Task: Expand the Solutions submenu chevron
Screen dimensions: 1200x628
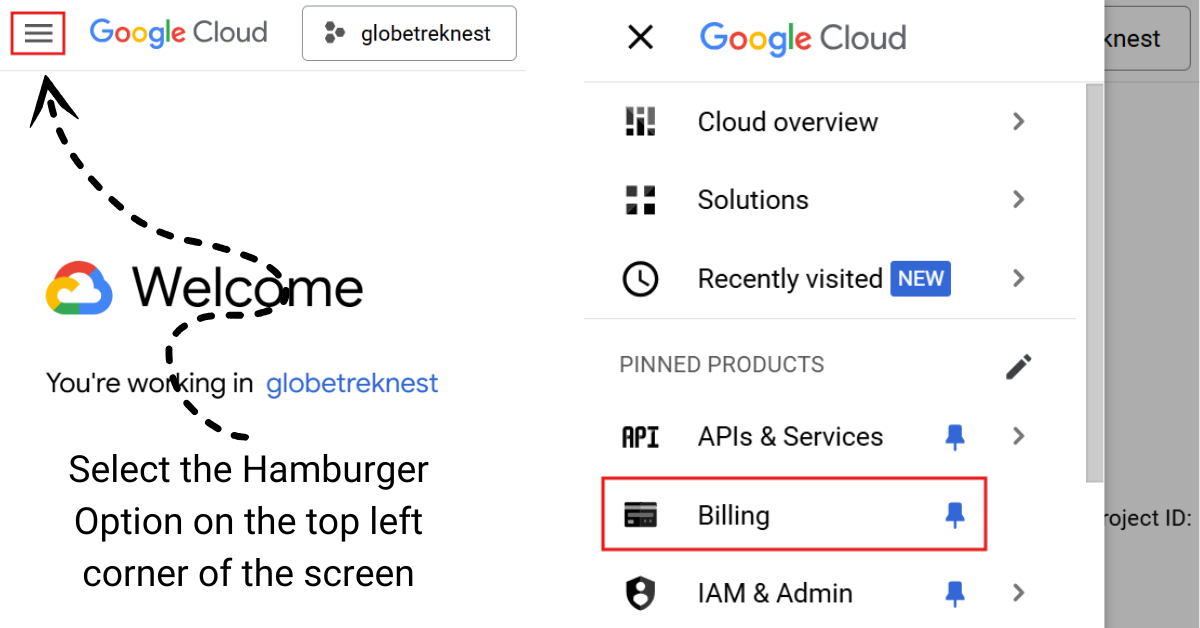Action: [x=1018, y=199]
